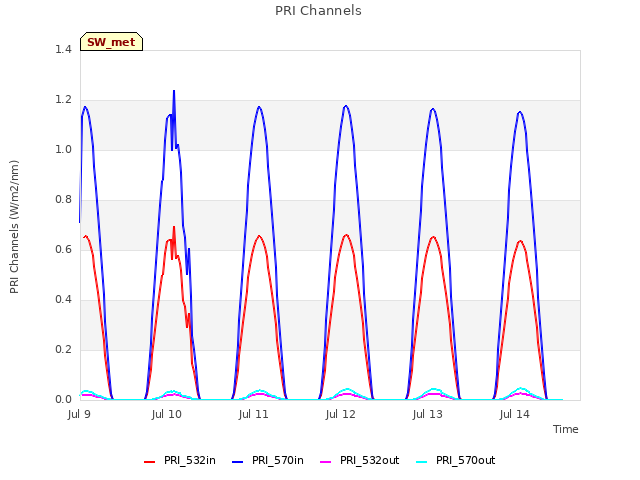Click the 1.4 y-axis tick label
The image size is (640, 480).
pyautogui.click(x=63, y=49)
